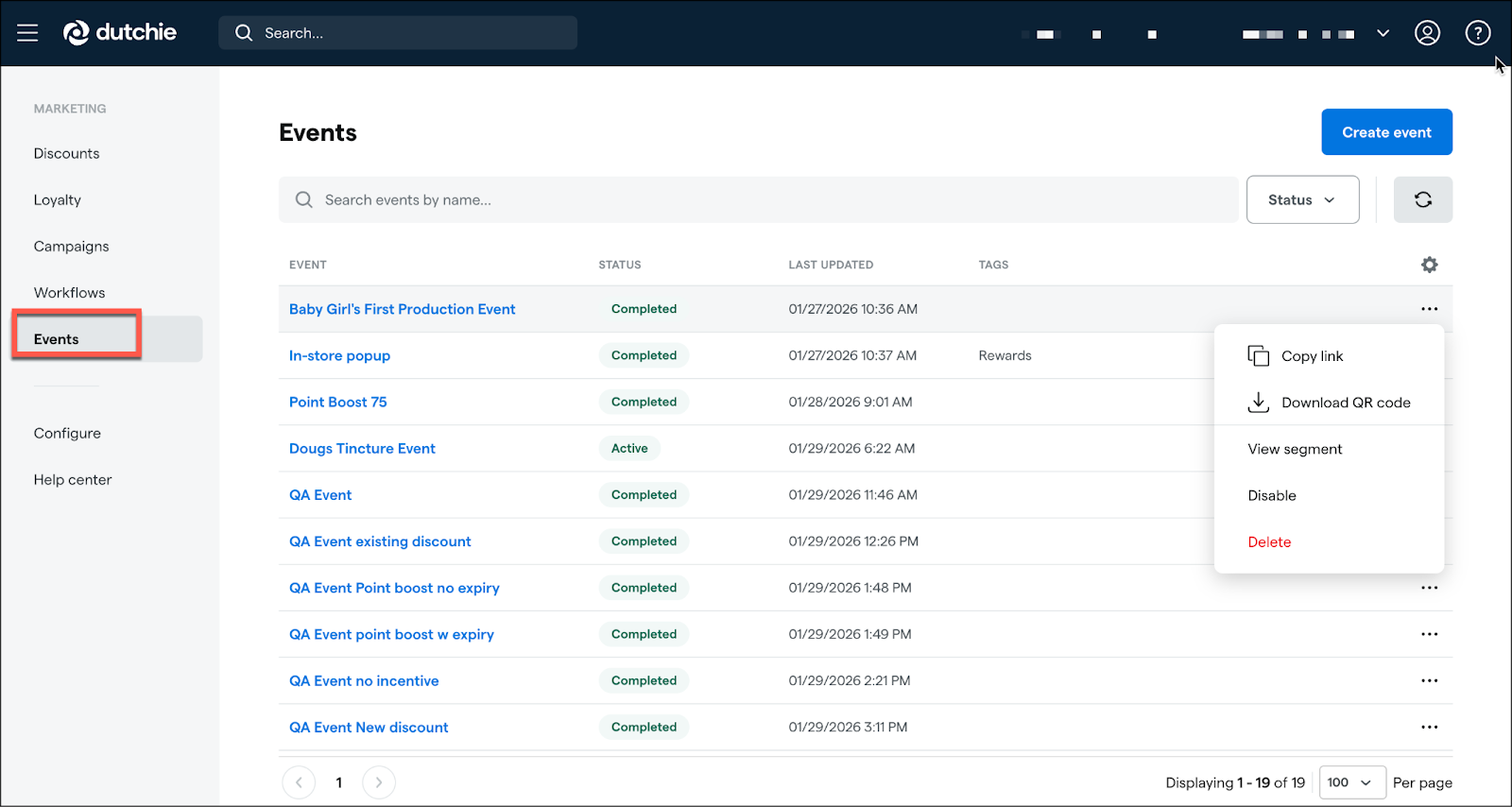Focus the top Search field
The image size is (1512, 807).
click(398, 33)
